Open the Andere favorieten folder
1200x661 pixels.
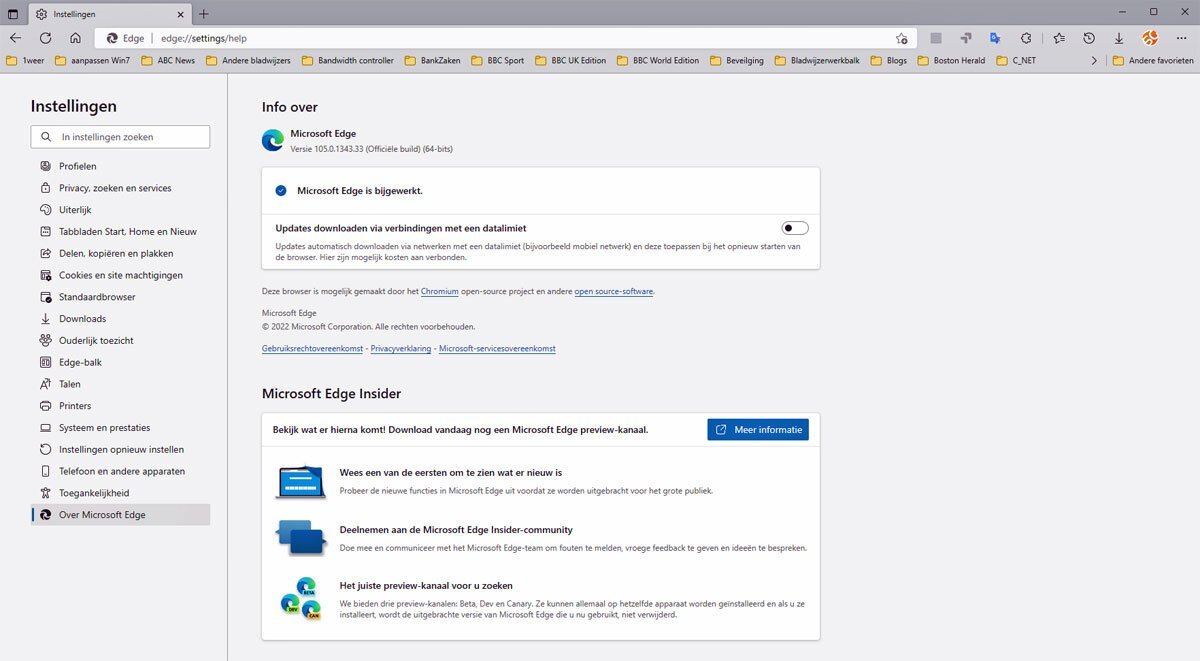(x=1152, y=60)
